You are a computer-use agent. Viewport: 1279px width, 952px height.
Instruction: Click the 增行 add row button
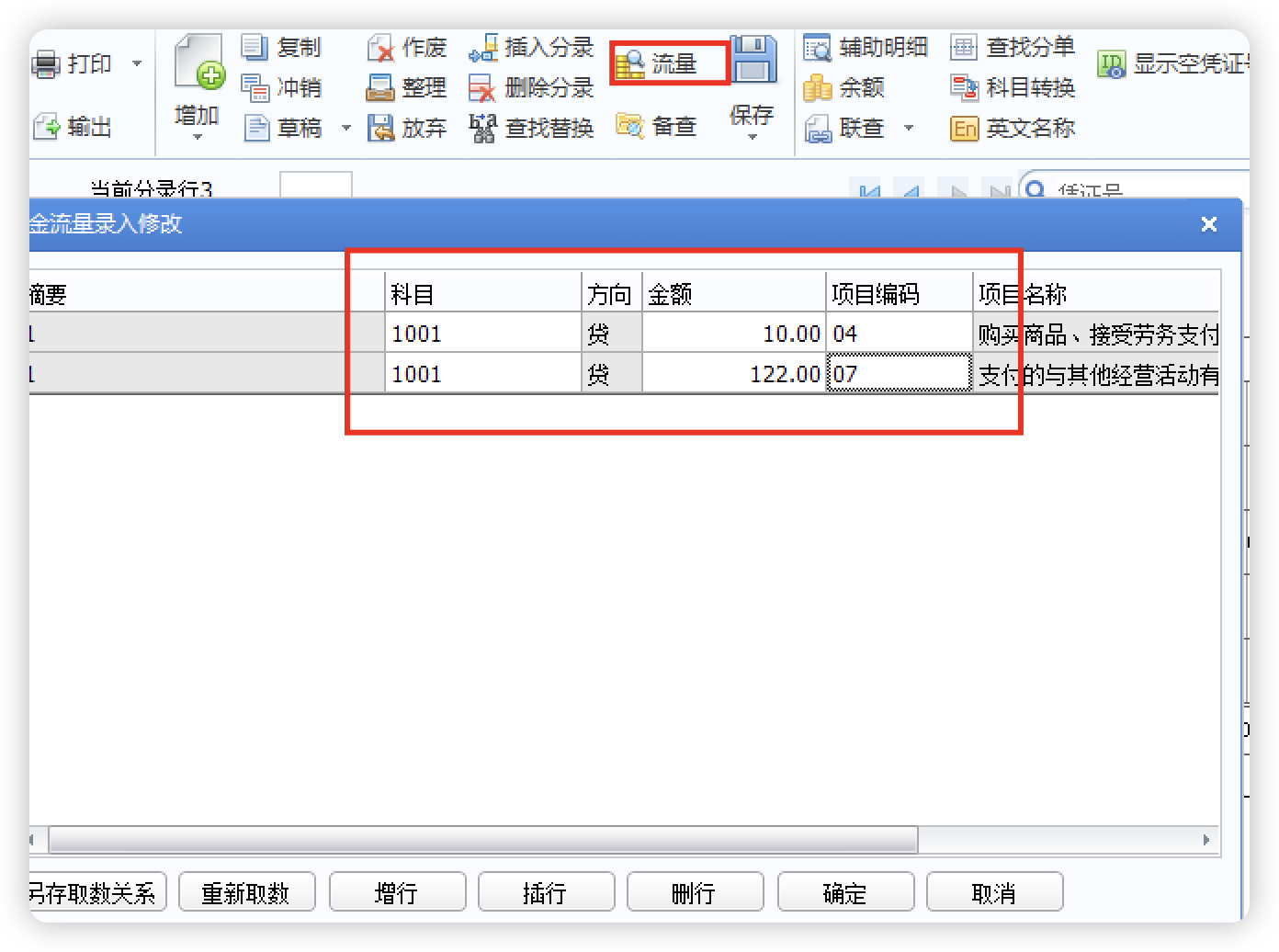tap(397, 891)
